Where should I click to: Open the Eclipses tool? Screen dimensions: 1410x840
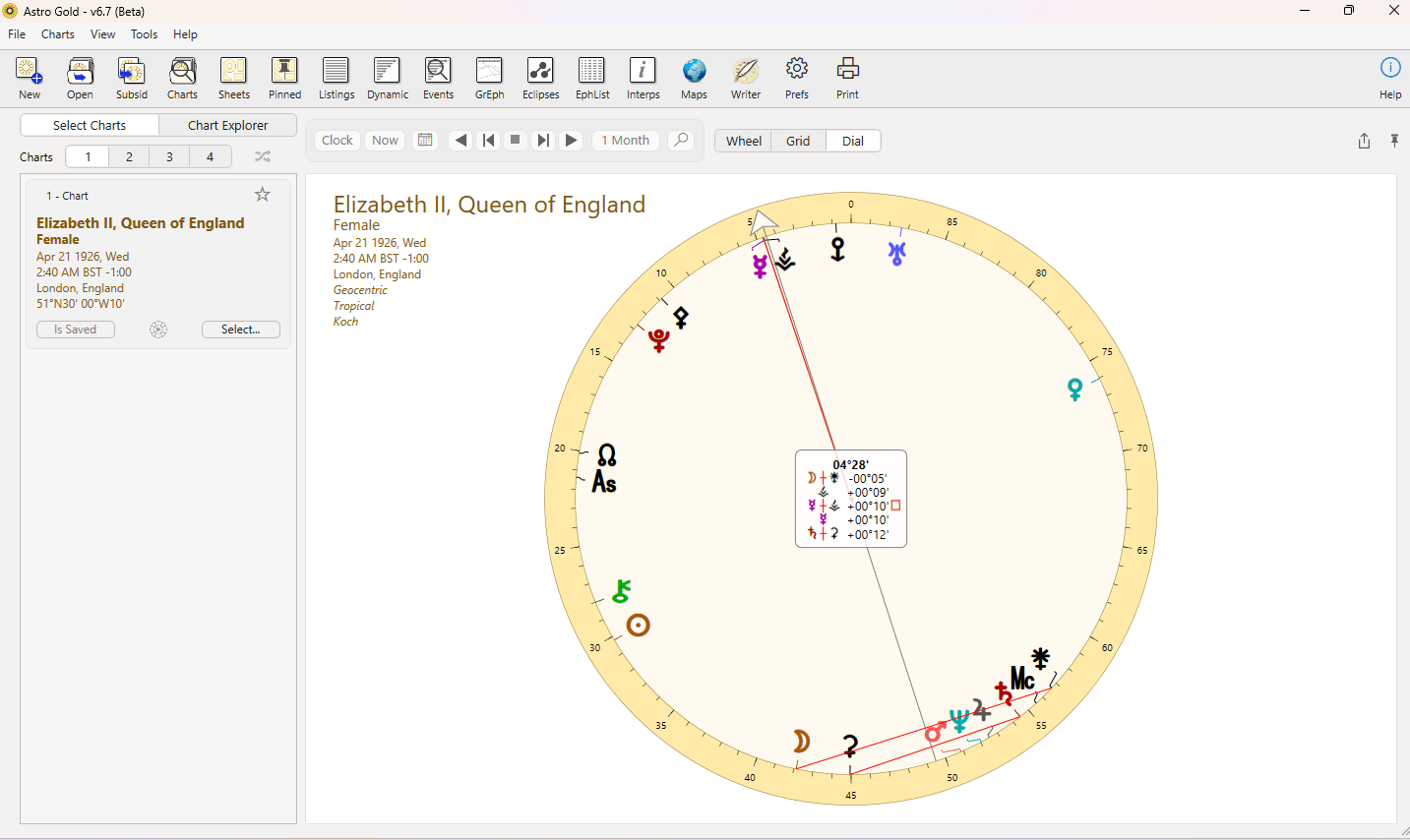pyautogui.click(x=540, y=78)
